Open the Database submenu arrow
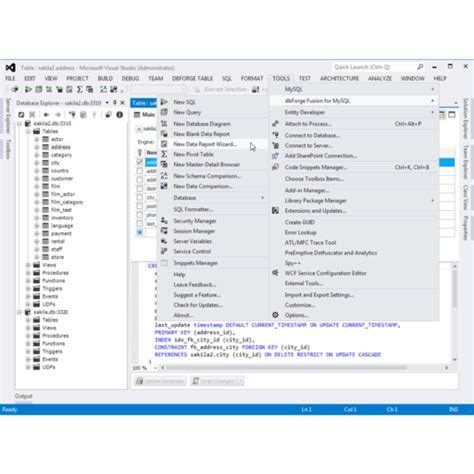The height and width of the screenshot is (474, 474). tap(263, 198)
